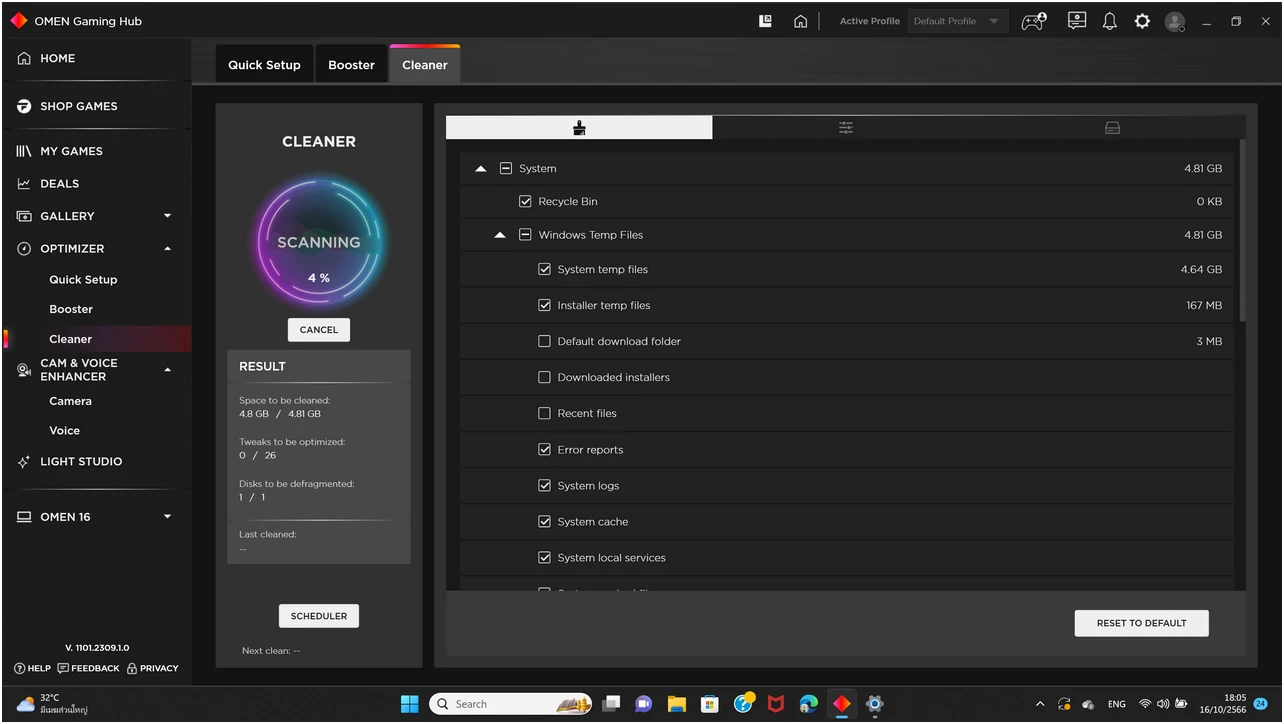Uncheck Recycle Bin

(525, 202)
